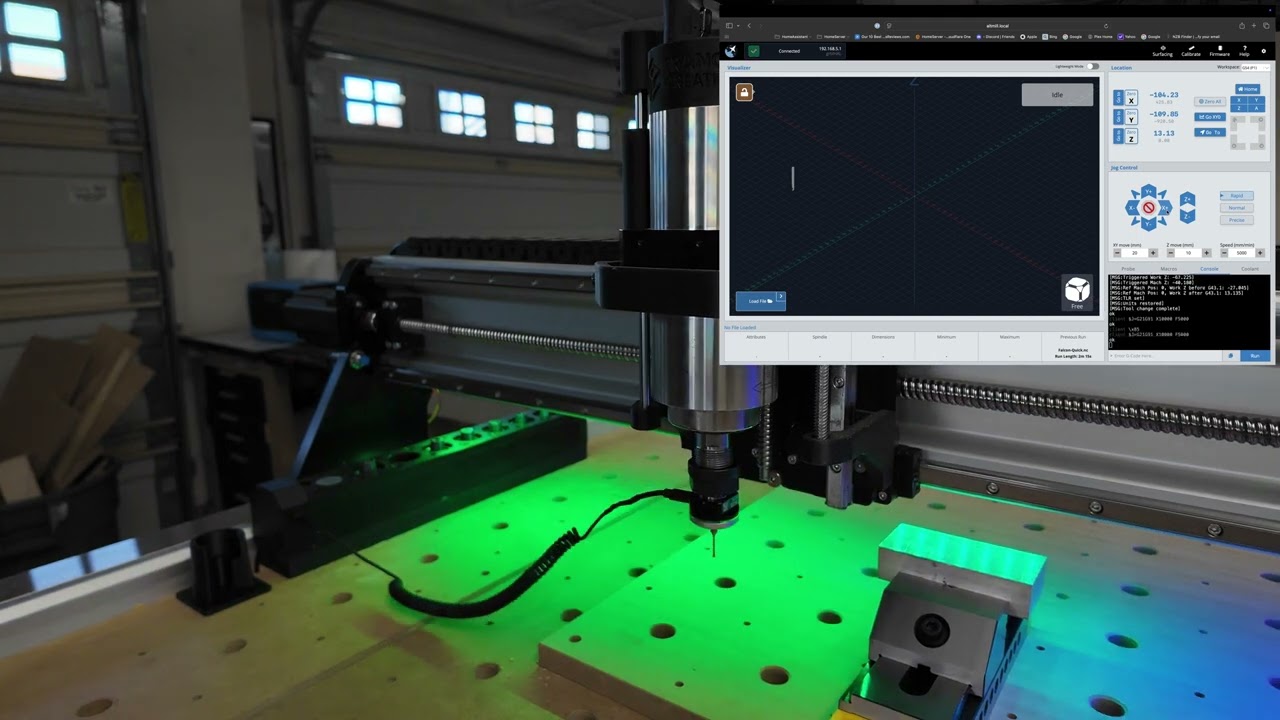Open the Firmware tool

(1219, 51)
